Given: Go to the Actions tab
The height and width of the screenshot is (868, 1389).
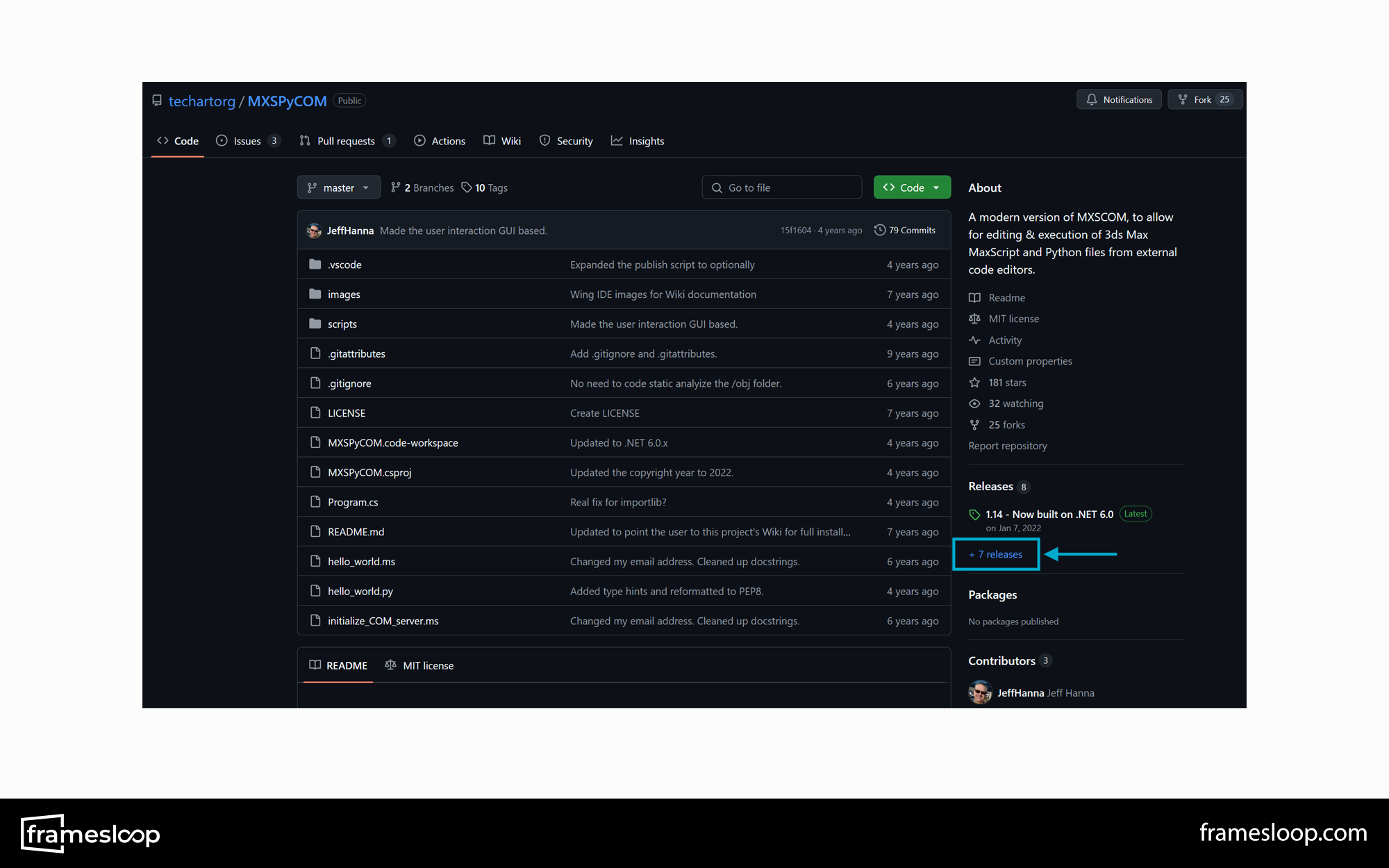Looking at the screenshot, I should (440, 141).
